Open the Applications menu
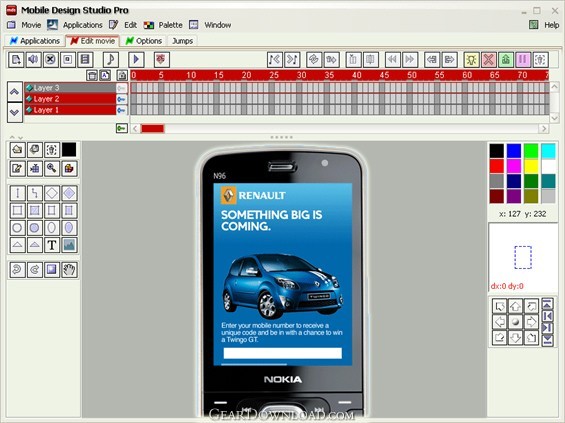Viewport: 565px width, 423px height. pyautogui.click(x=83, y=25)
